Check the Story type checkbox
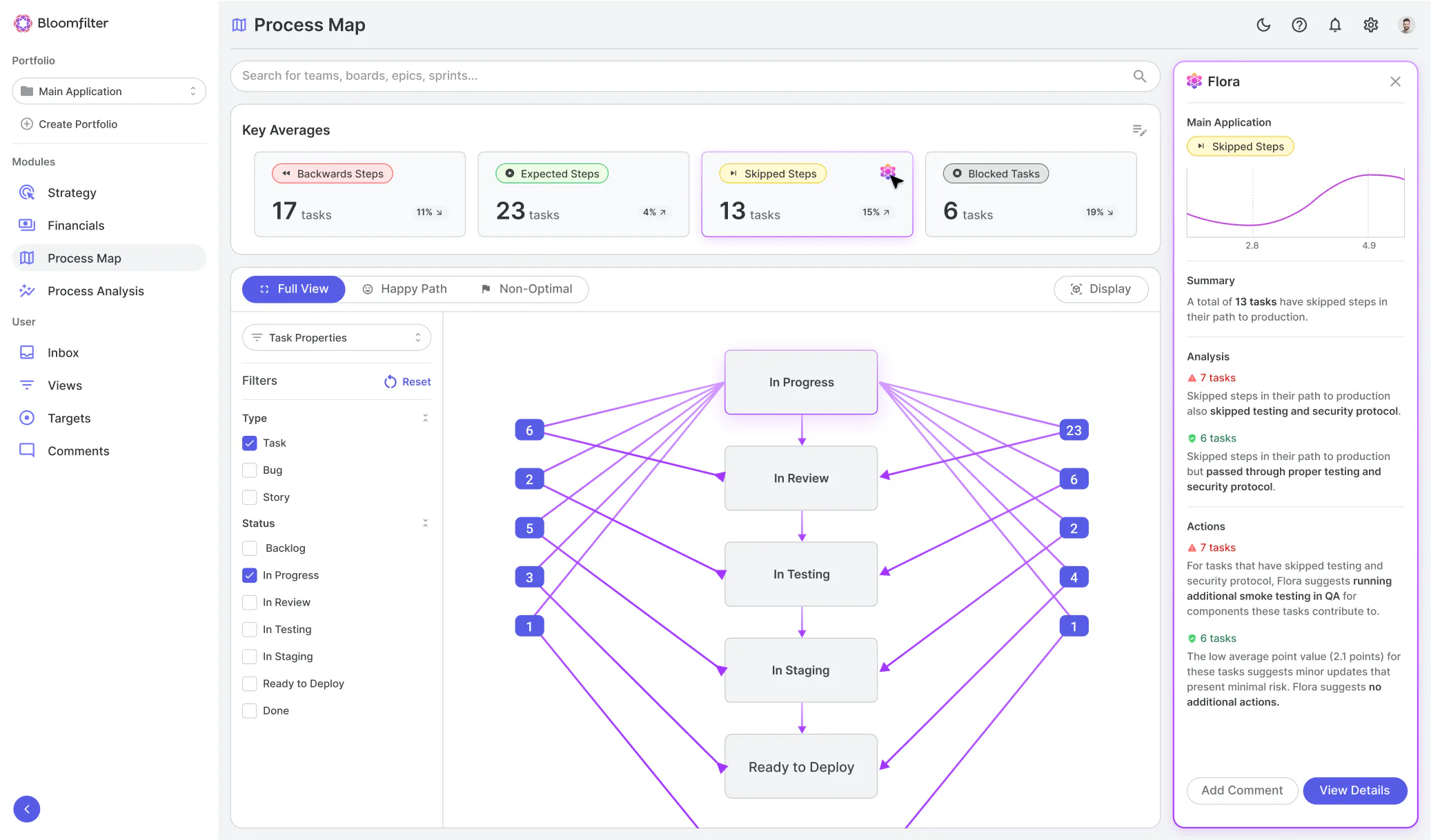The height and width of the screenshot is (840, 1431). point(250,497)
